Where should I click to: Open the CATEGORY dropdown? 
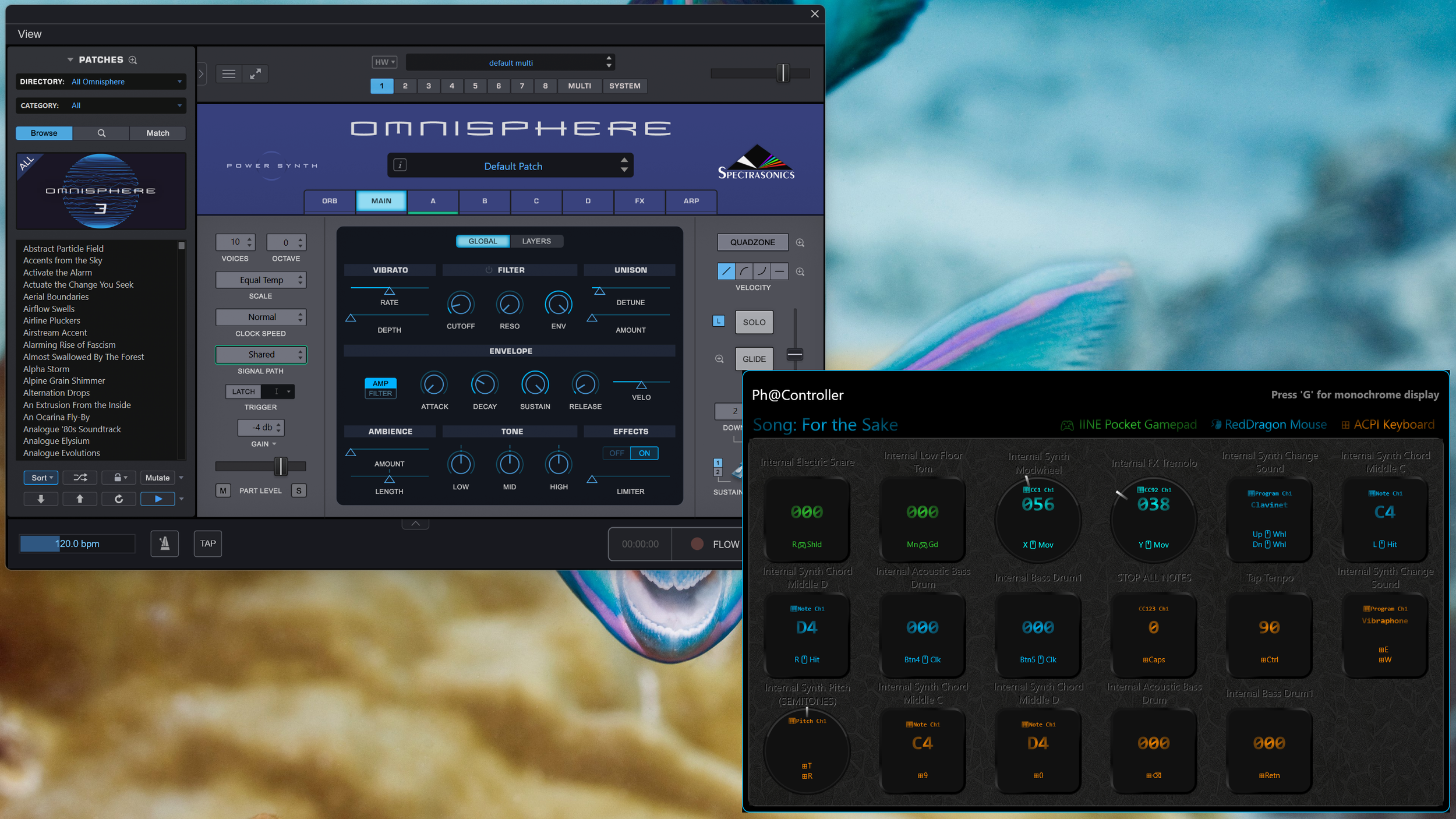click(101, 106)
